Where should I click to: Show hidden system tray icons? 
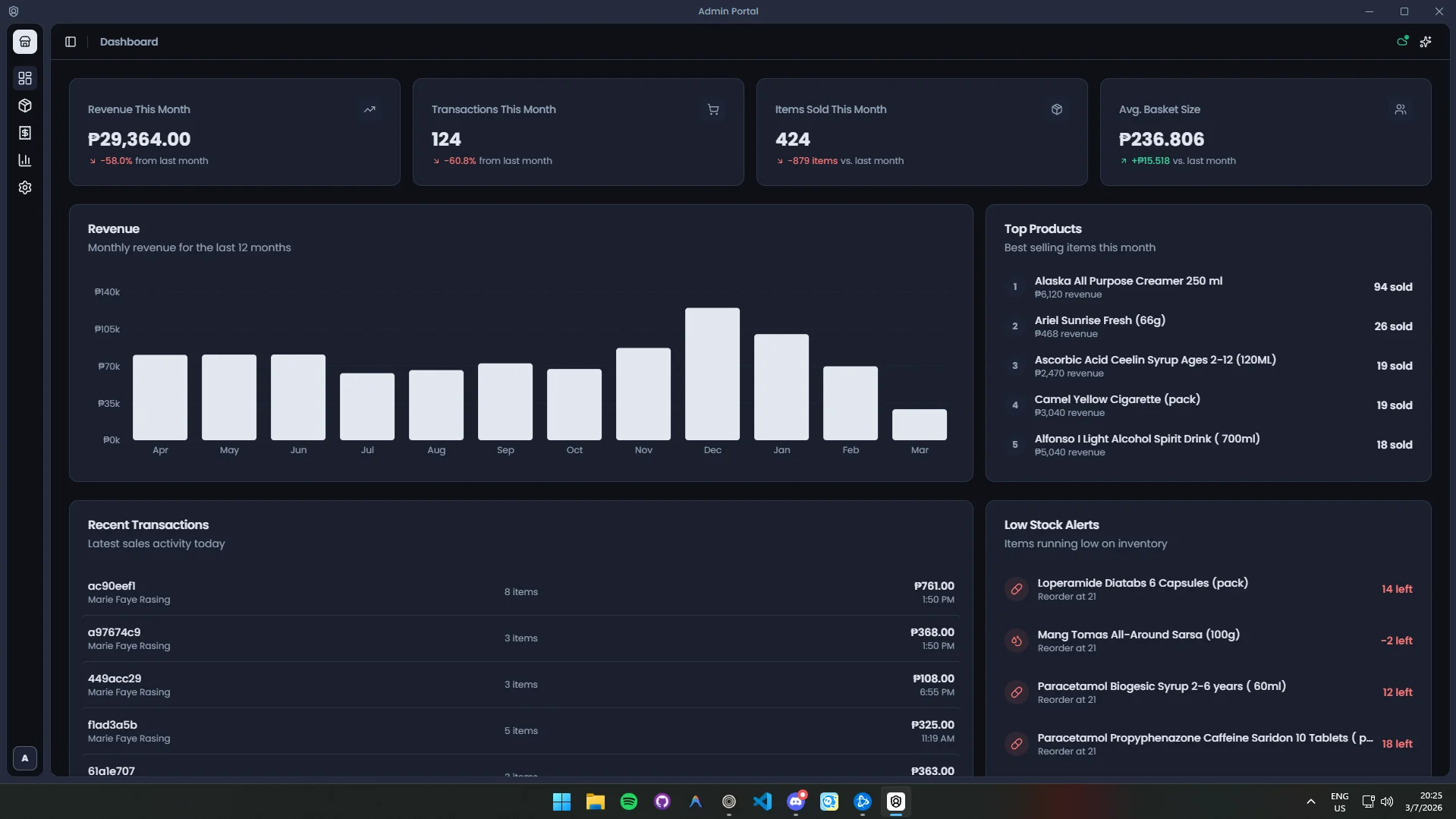1310,802
